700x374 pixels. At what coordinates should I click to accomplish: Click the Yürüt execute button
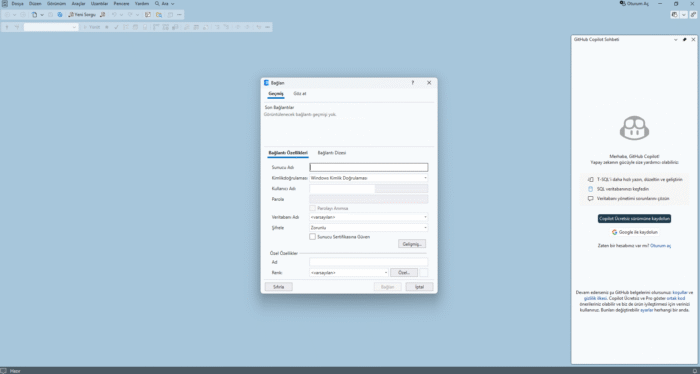click(x=92, y=27)
